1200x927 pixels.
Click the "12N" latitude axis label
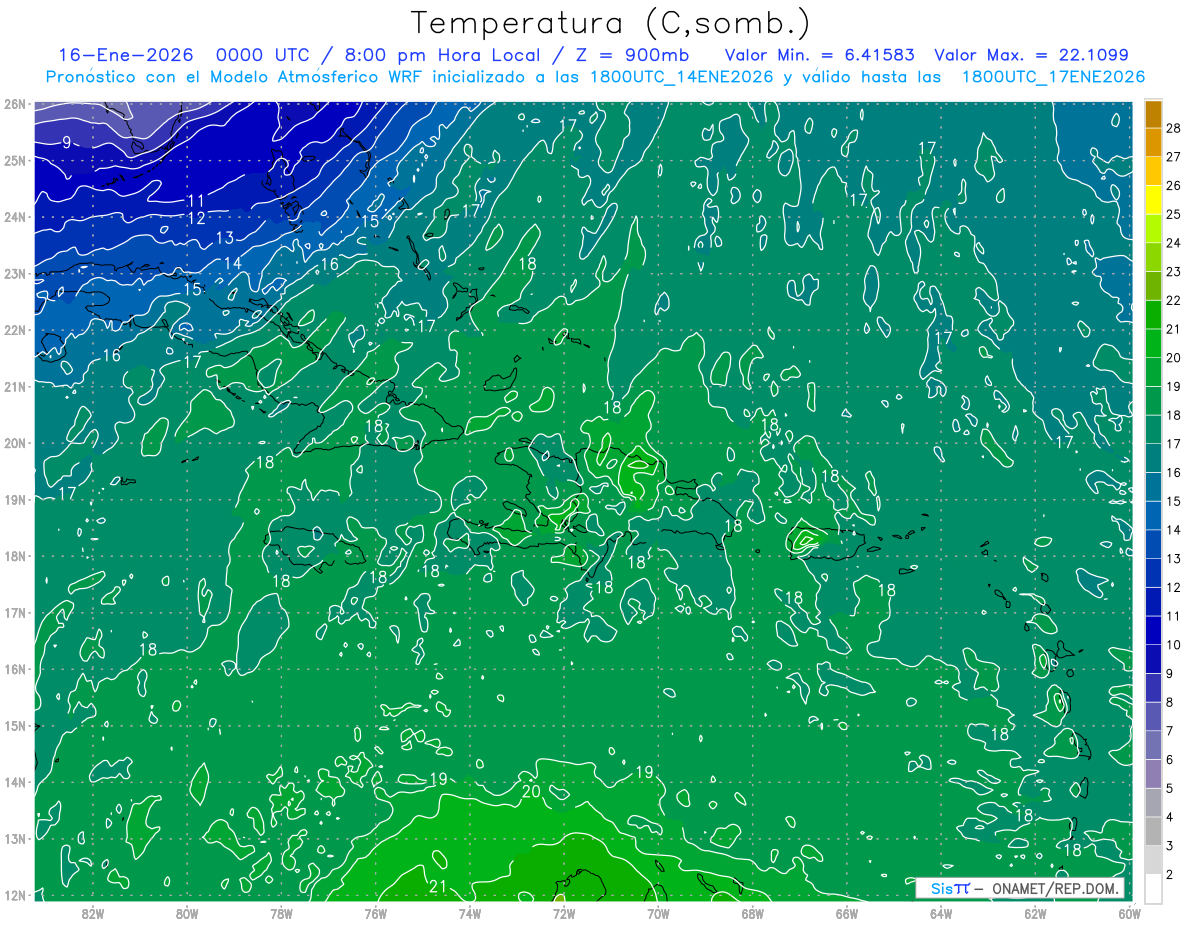[14, 895]
